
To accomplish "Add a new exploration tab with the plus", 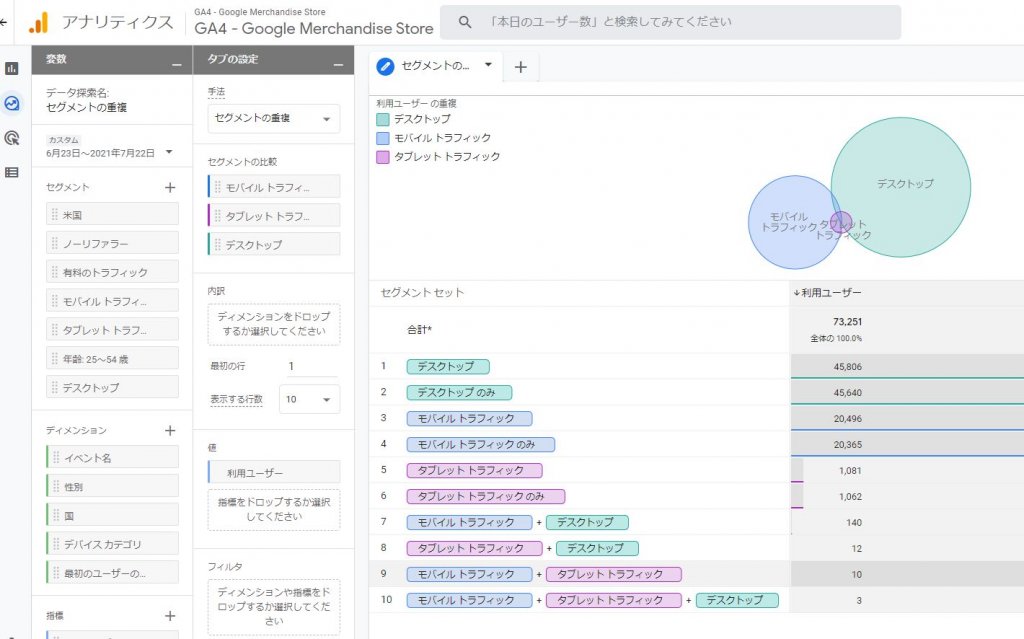I will (520, 67).
